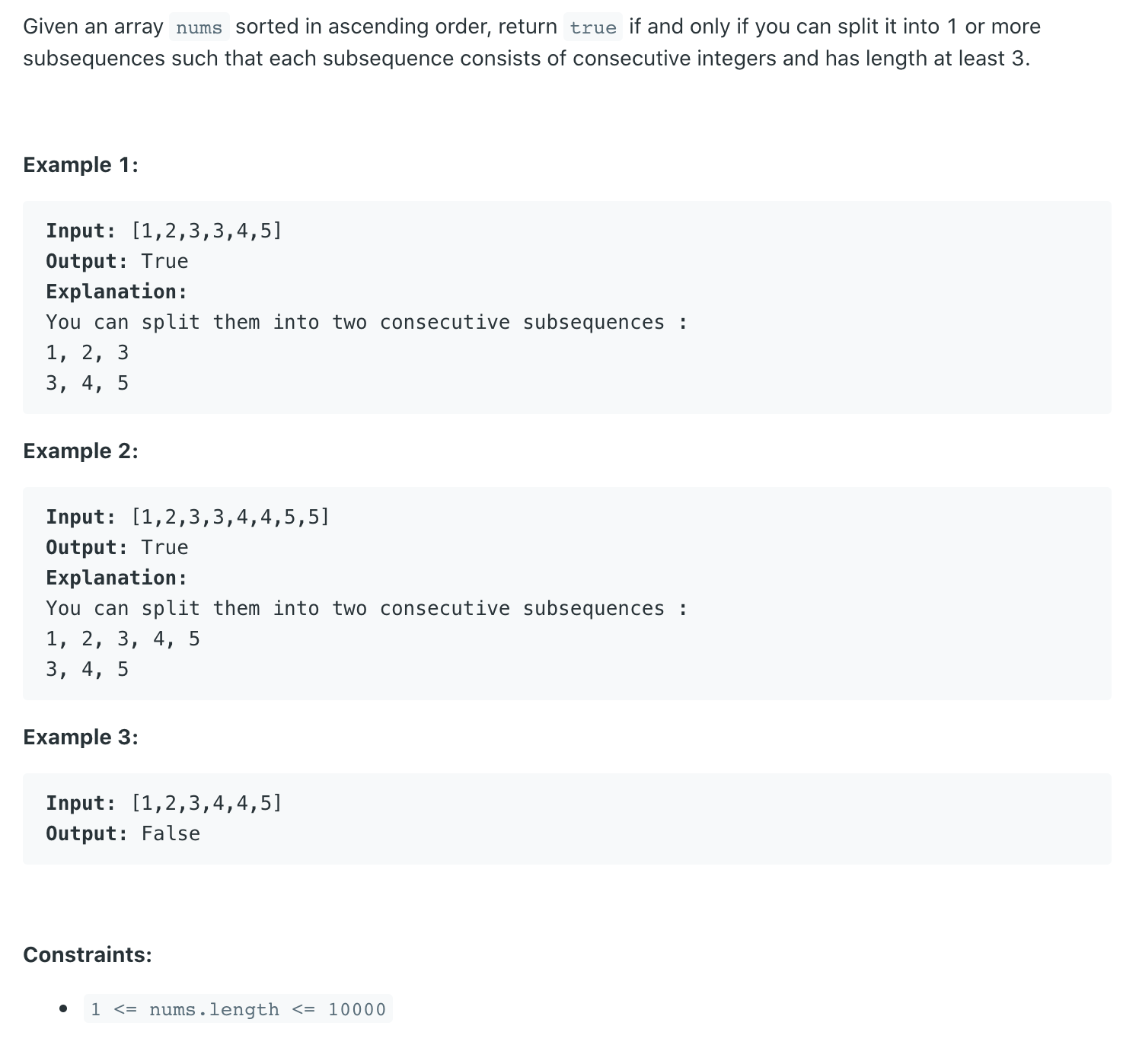Click the Input label in Example 3
This screenshot has width=1139, height=1064.
[81, 803]
